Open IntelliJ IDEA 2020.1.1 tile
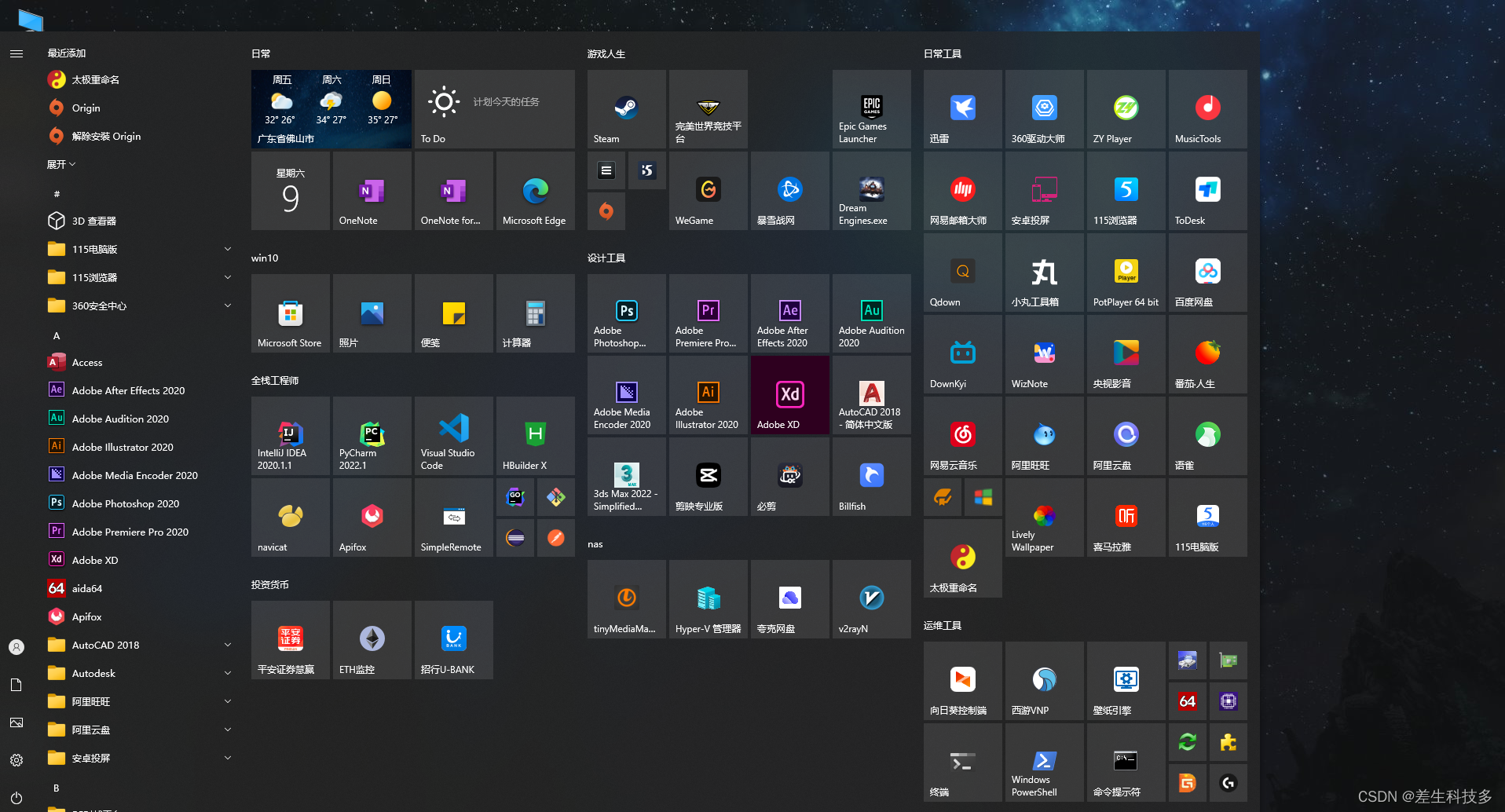This screenshot has width=1505, height=812. pyautogui.click(x=290, y=436)
